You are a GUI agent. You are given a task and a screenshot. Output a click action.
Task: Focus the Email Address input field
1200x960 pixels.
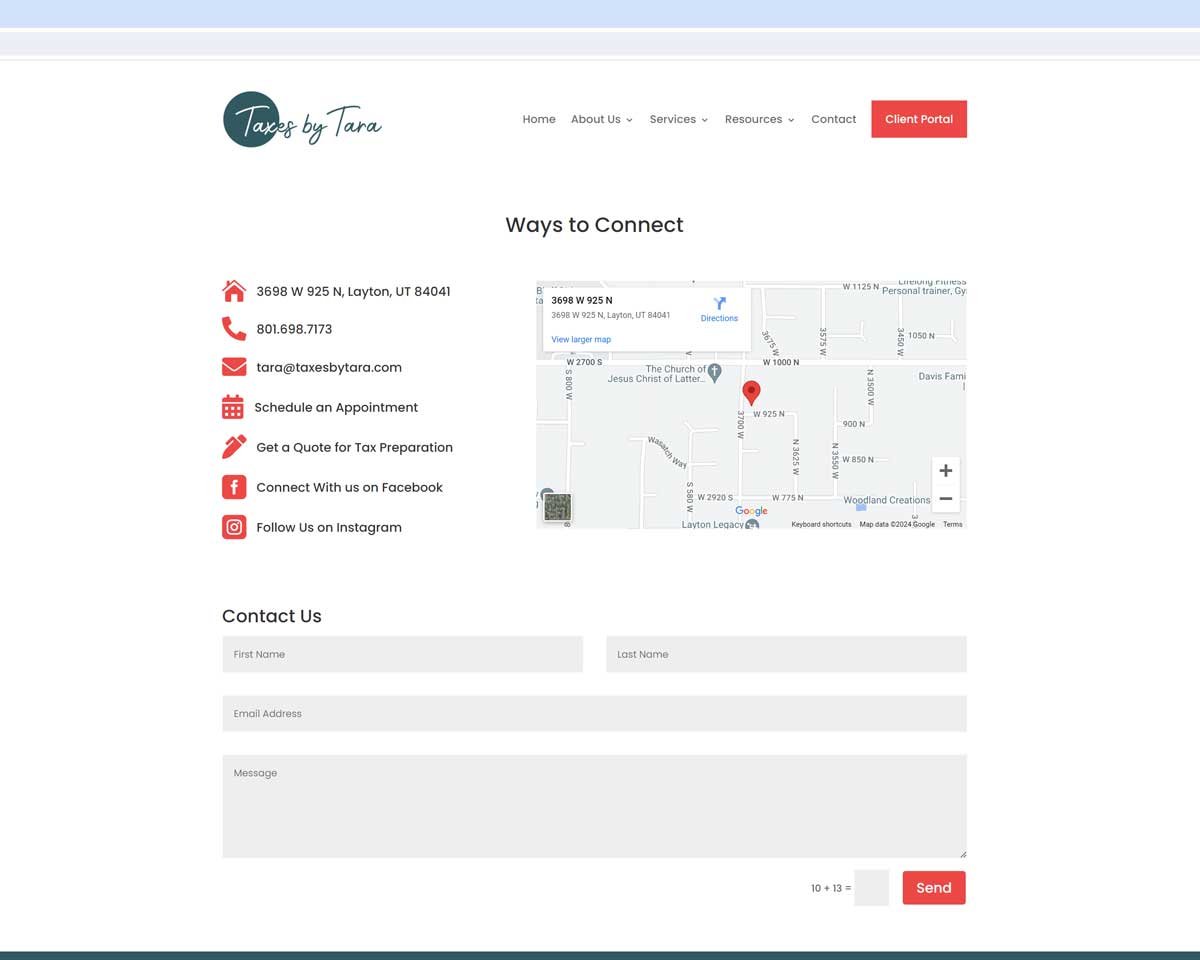(594, 714)
